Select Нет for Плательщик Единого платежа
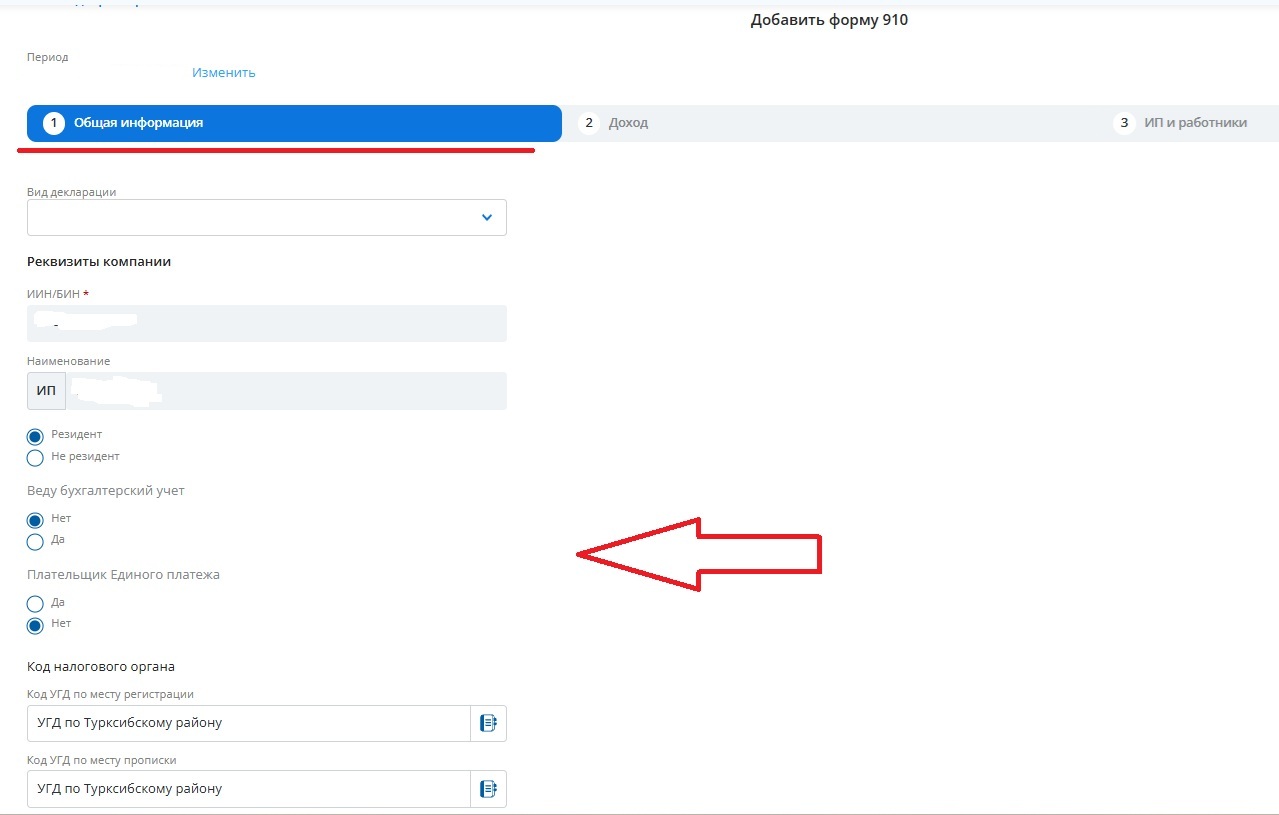This screenshot has width=1279, height=815. (x=35, y=625)
